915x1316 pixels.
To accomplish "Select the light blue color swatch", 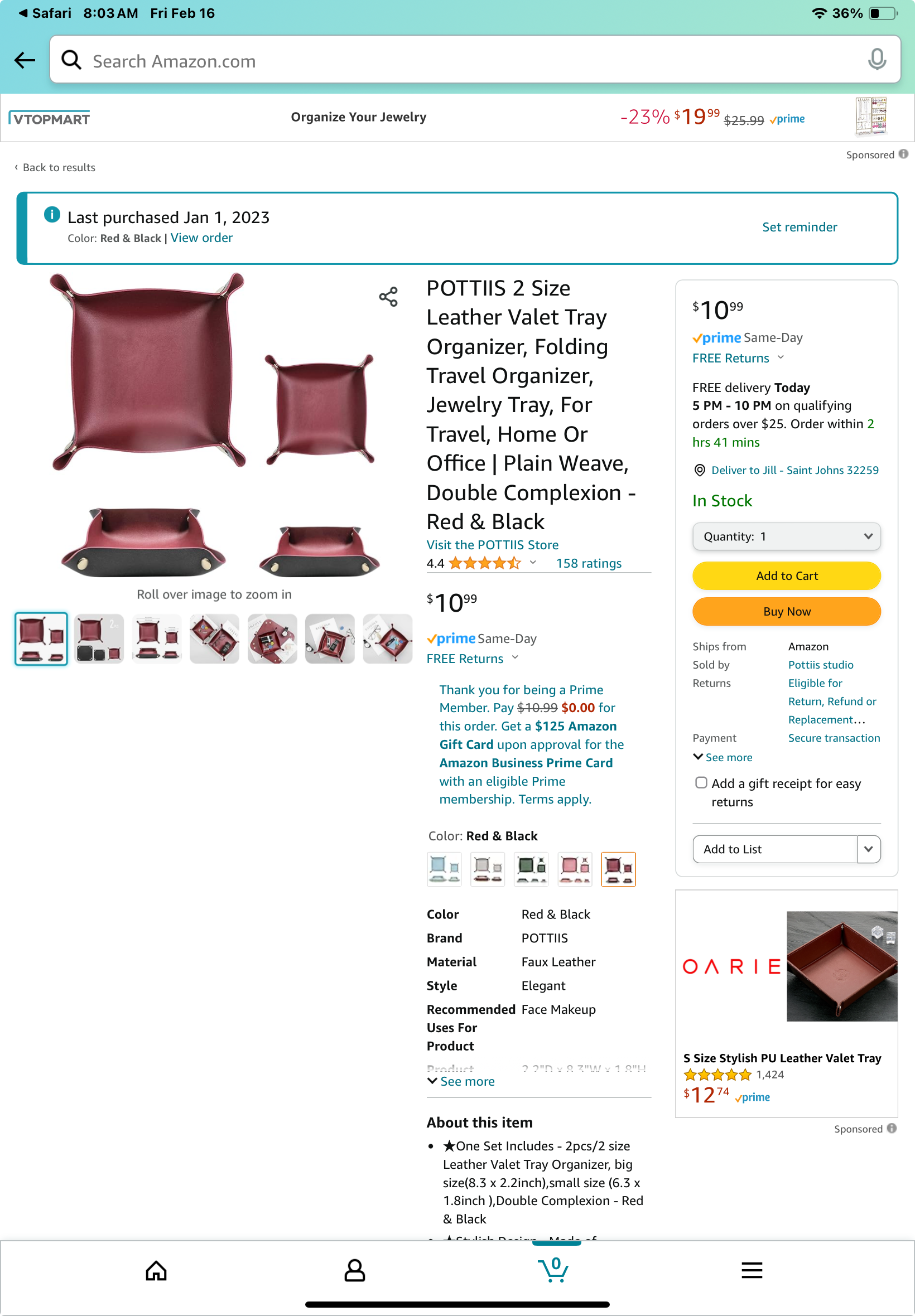I will tap(444, 869).
